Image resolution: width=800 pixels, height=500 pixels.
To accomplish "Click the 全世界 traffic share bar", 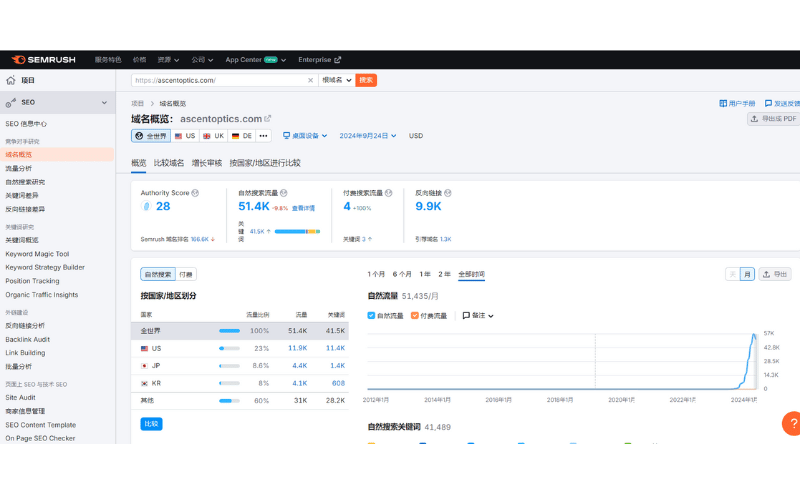I will [x=230, y=331].
